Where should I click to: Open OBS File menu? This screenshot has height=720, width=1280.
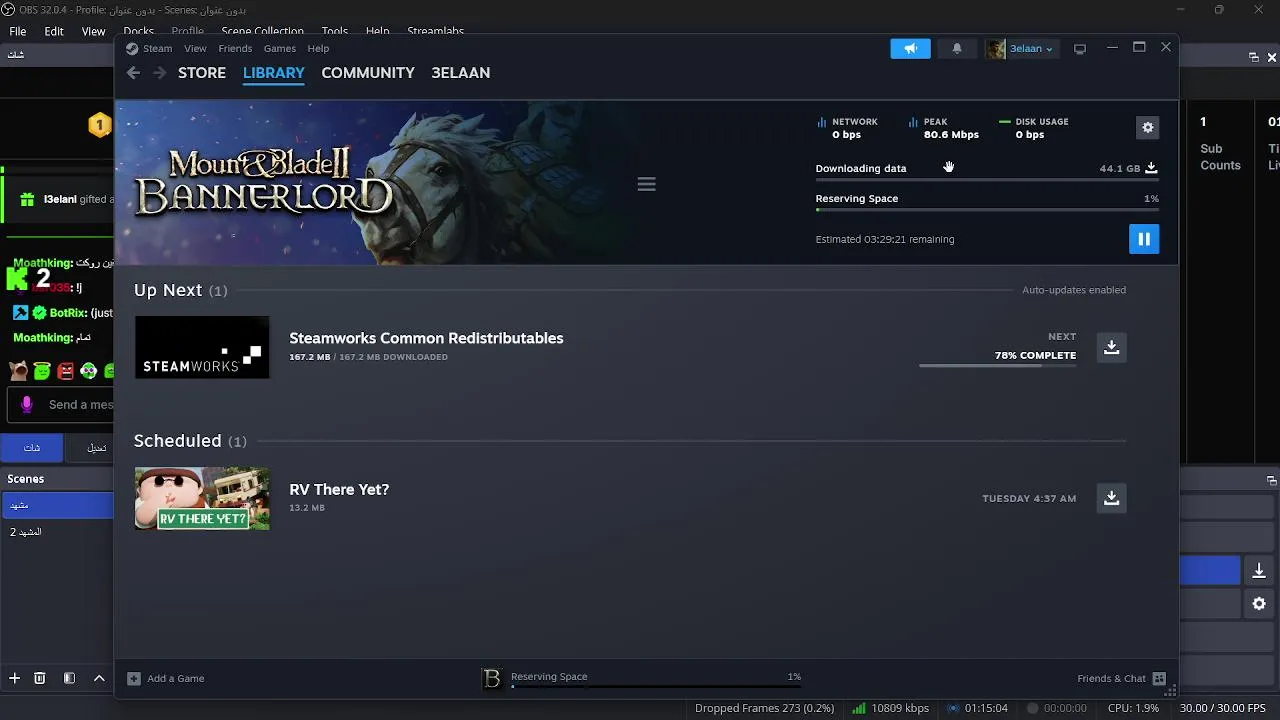pos(18,31)
